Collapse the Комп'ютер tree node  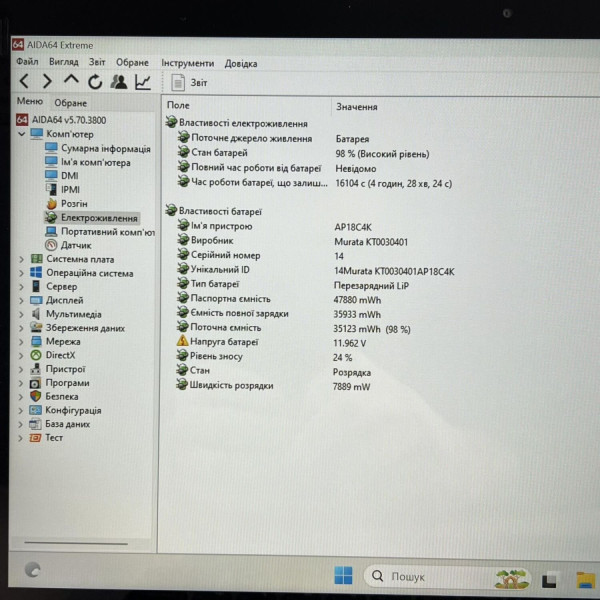pyautogui.click(x=22, y=134)
